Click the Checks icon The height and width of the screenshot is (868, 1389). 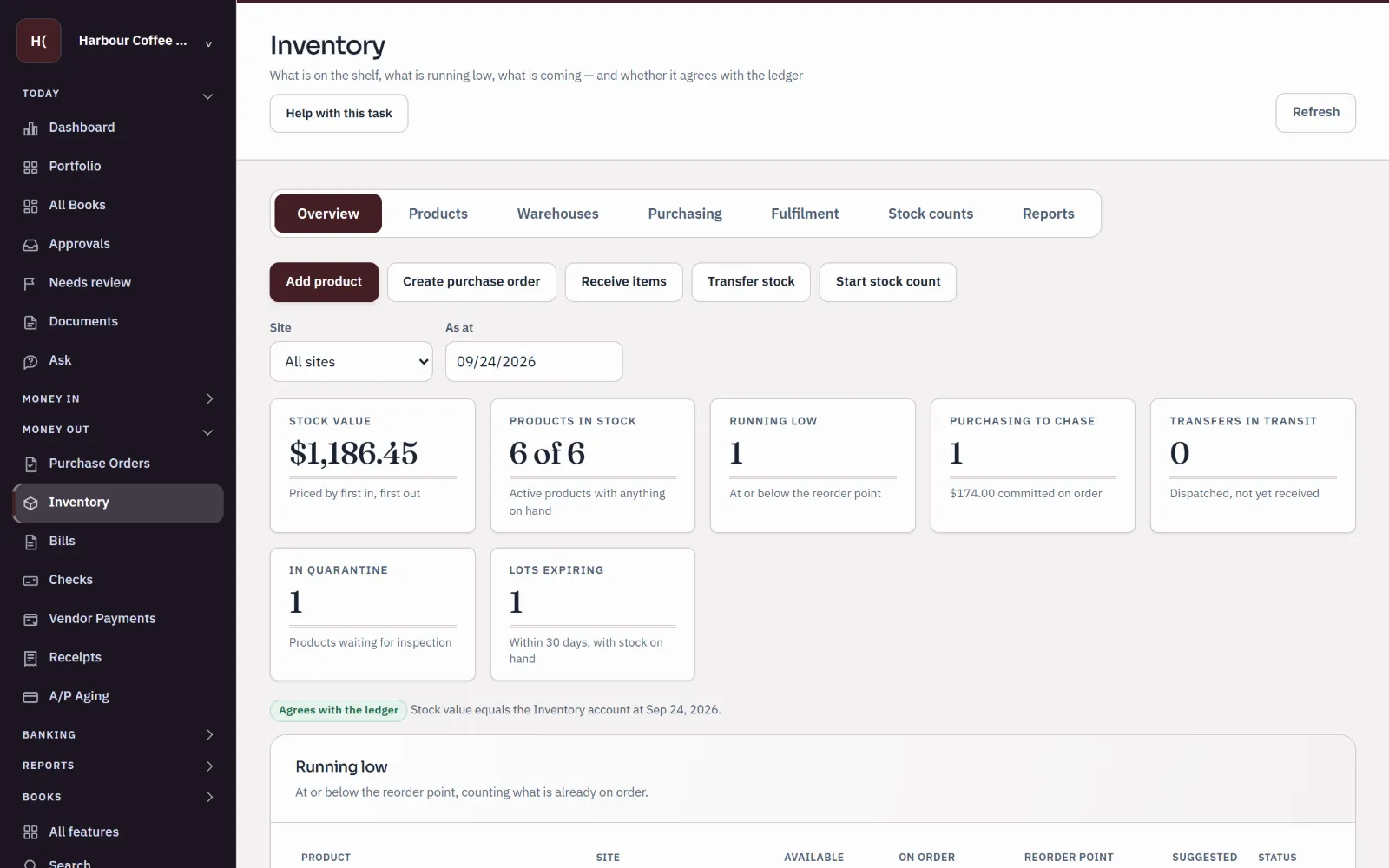[30, 581]
